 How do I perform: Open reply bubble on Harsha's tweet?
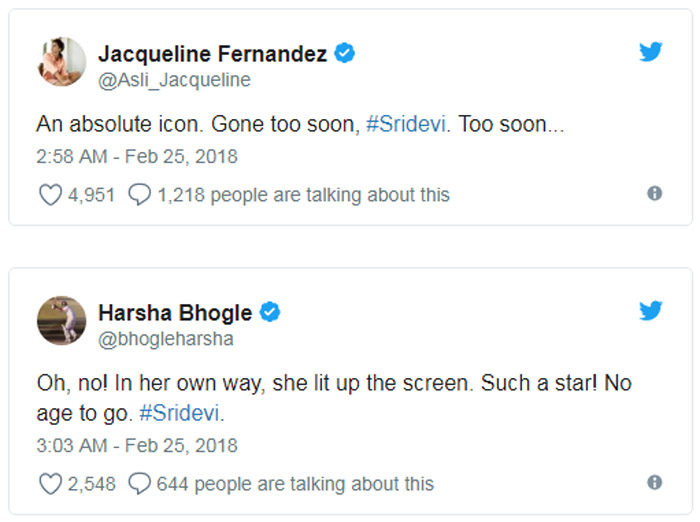point(140,484)
